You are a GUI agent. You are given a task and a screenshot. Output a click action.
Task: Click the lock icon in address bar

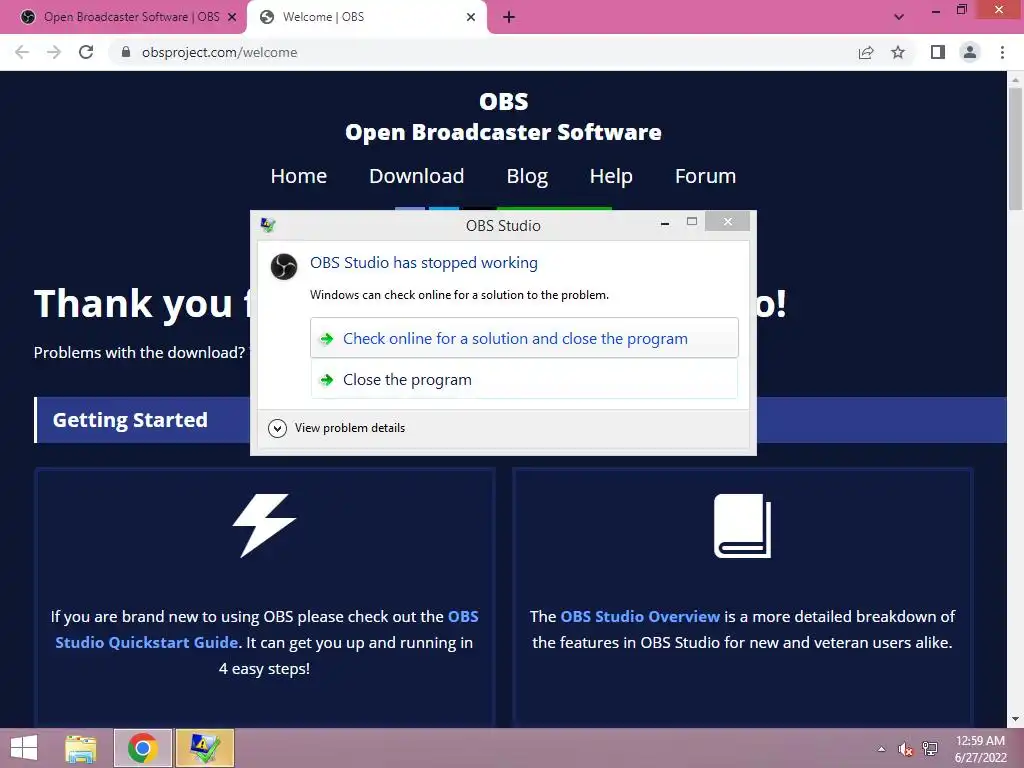(x=126, y=52)
